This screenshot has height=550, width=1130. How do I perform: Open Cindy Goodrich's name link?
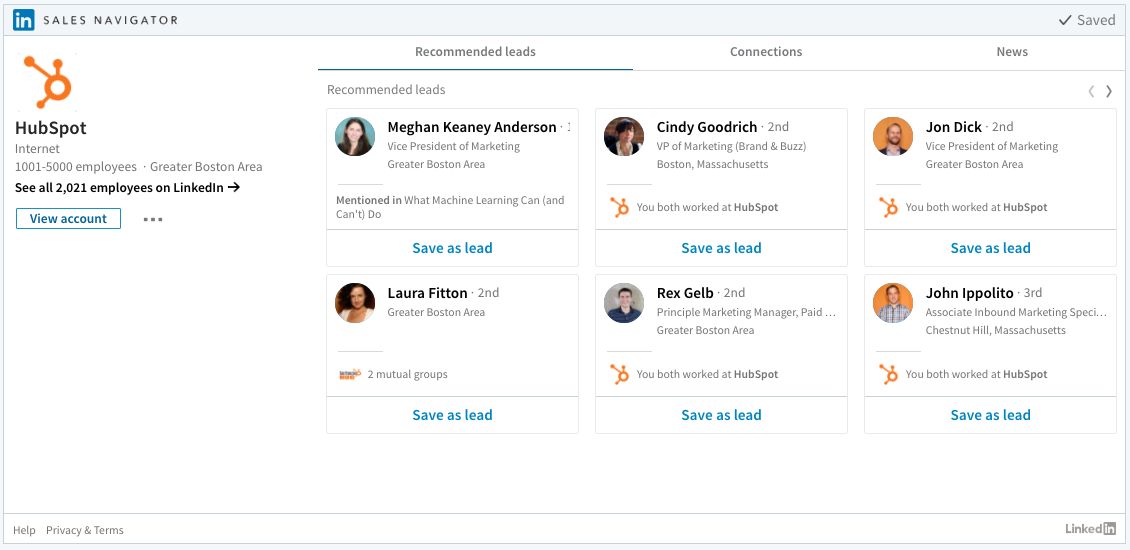(x=707, y=128)
